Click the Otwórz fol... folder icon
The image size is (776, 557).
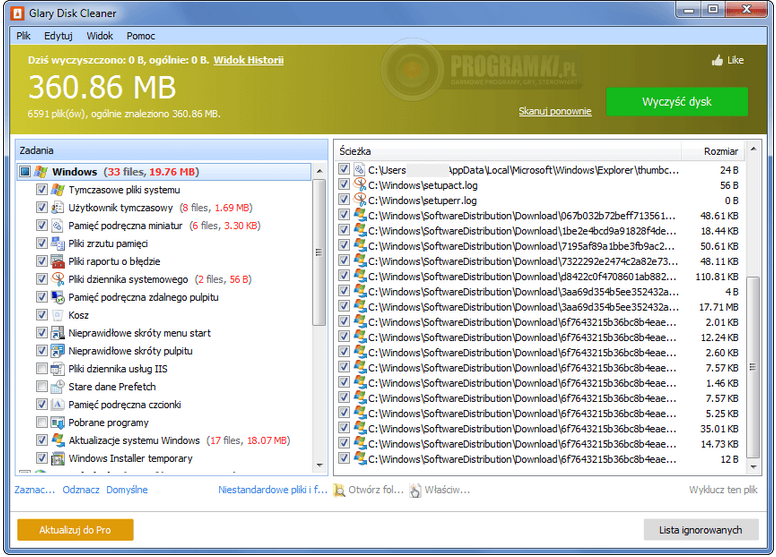339,490
